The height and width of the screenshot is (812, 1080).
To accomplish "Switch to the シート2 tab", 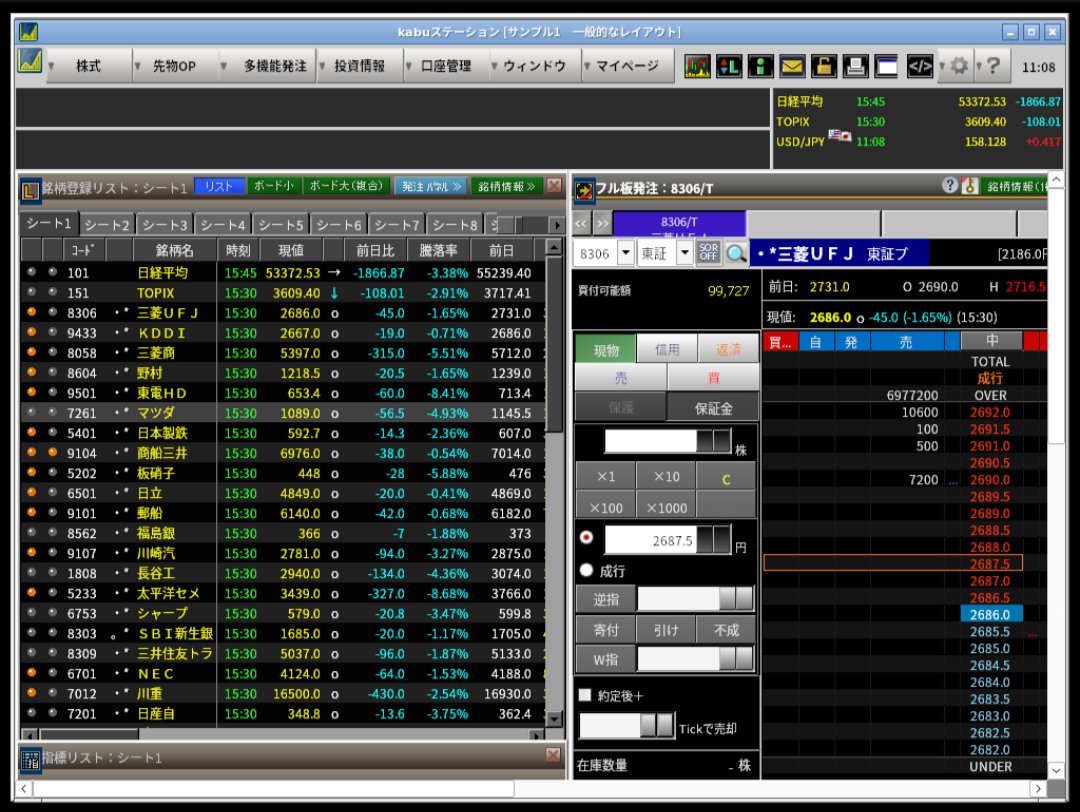I will 107,225.
